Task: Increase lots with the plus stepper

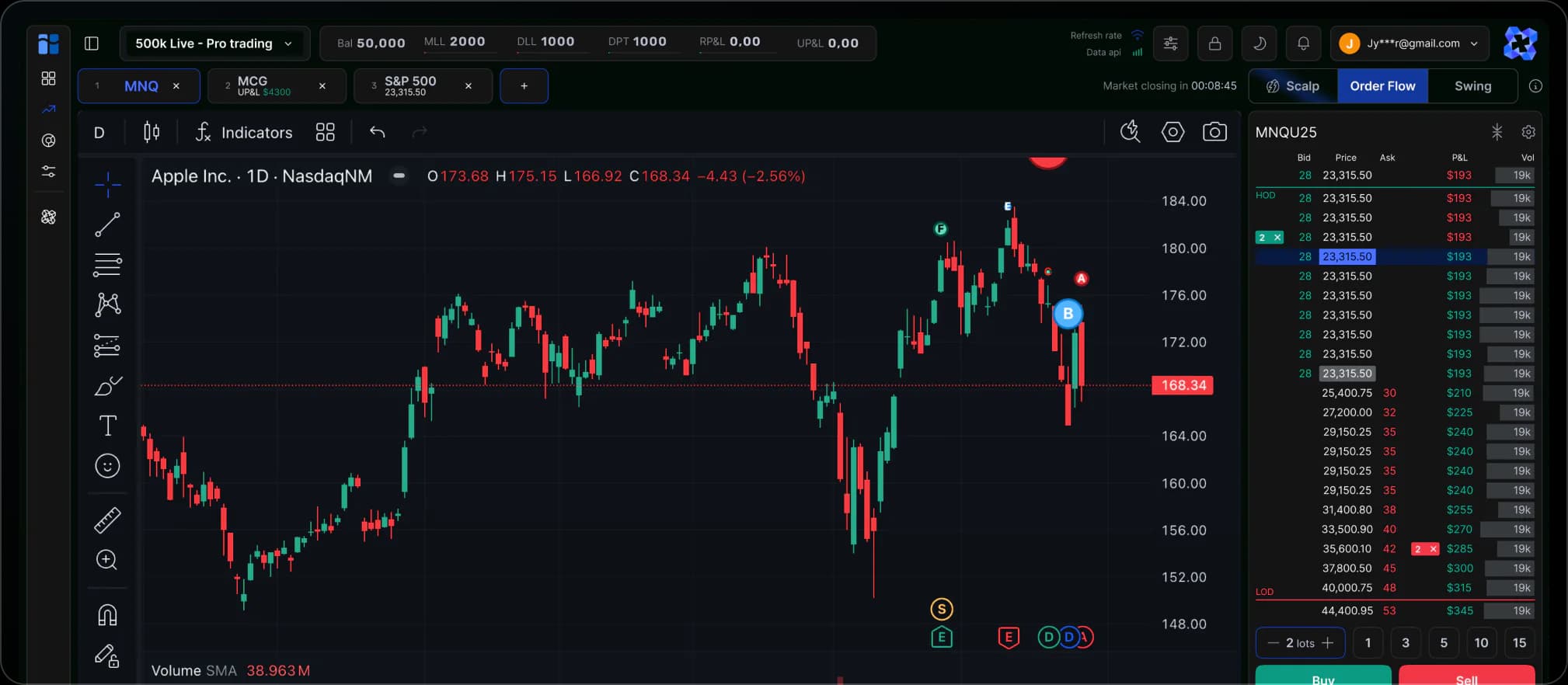Action: (1328, 643)
